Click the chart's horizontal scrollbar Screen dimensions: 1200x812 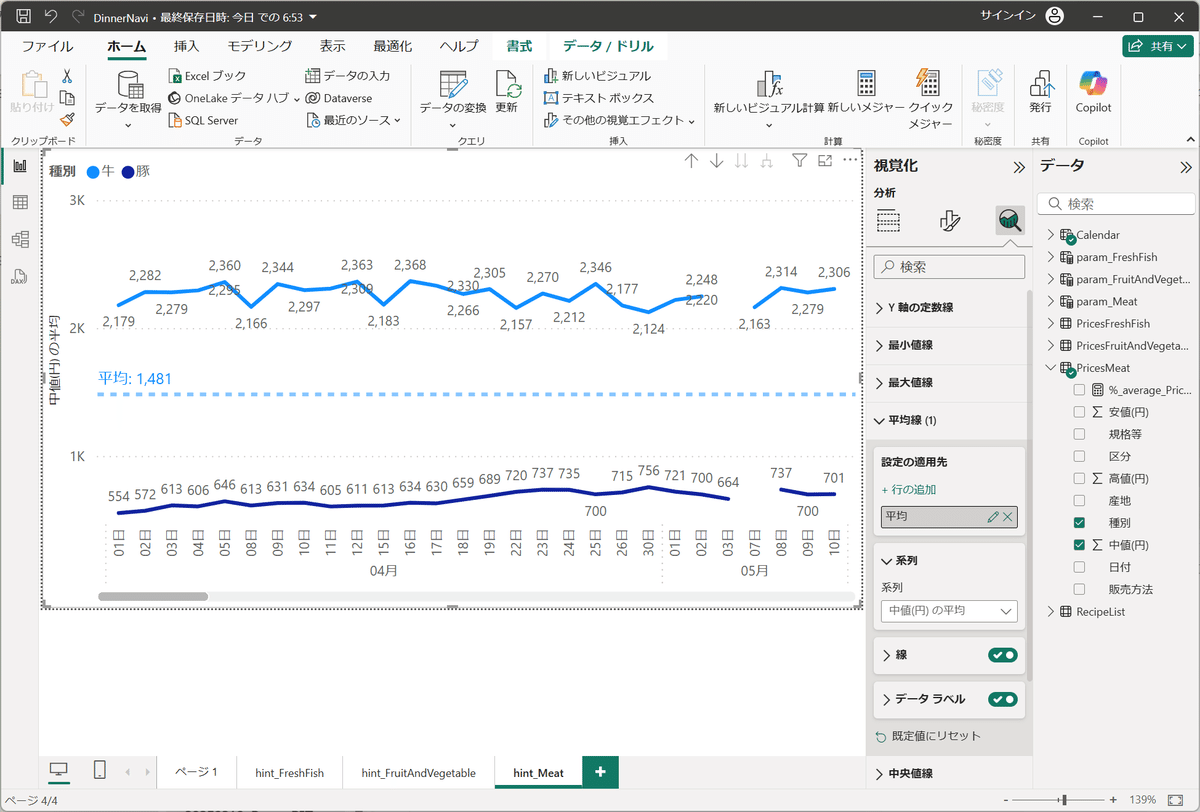[153, 596]
